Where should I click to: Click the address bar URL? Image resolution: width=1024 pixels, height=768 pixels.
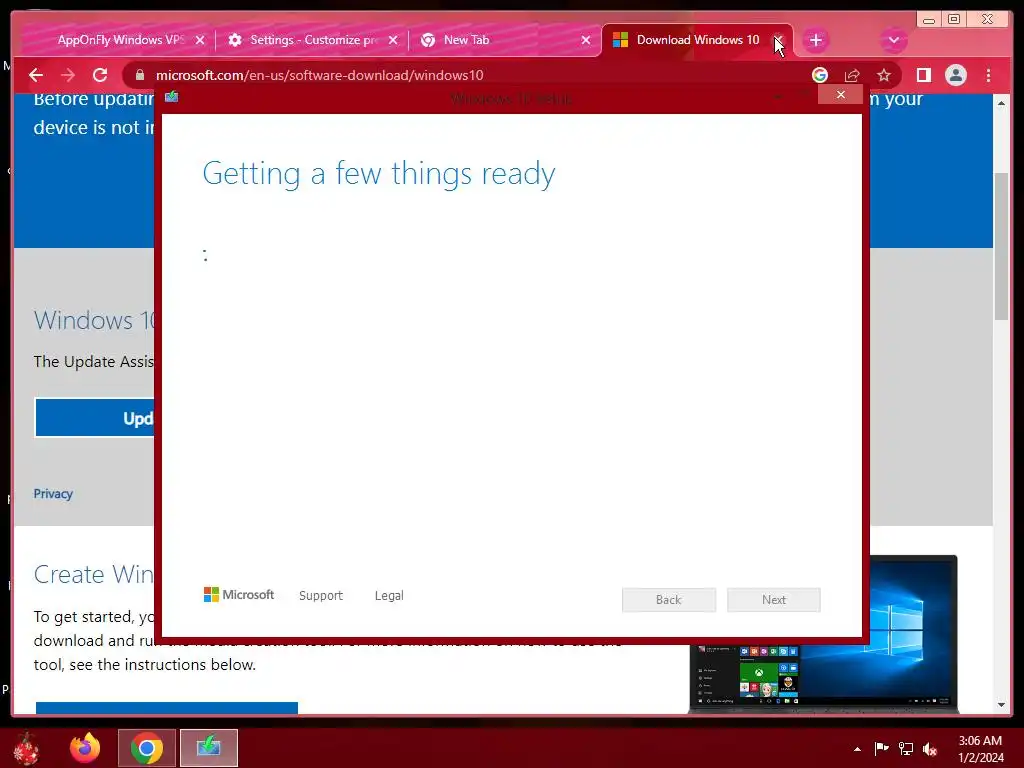point(319,75)
